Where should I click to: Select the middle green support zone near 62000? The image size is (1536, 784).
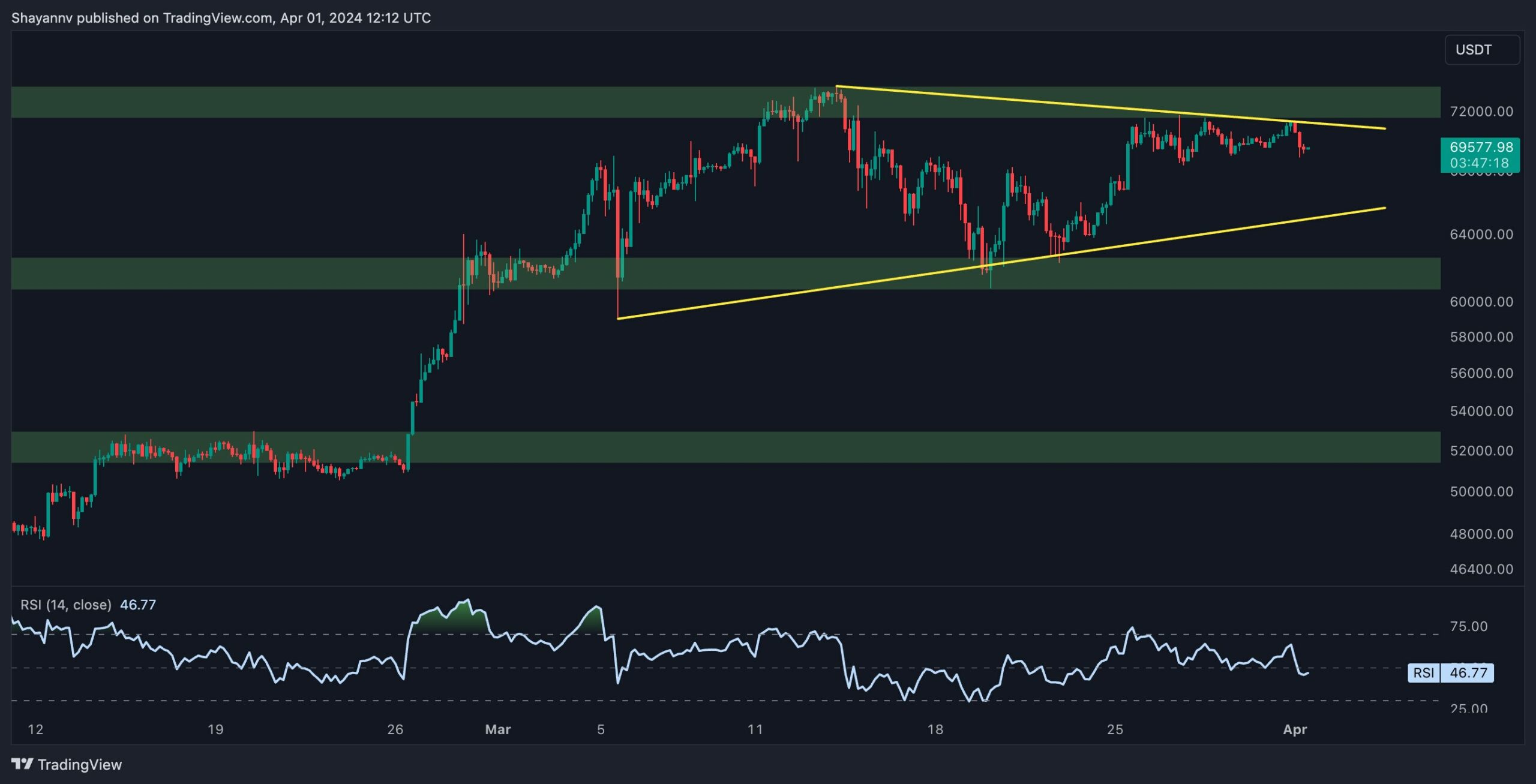click(x=240, y=274)
